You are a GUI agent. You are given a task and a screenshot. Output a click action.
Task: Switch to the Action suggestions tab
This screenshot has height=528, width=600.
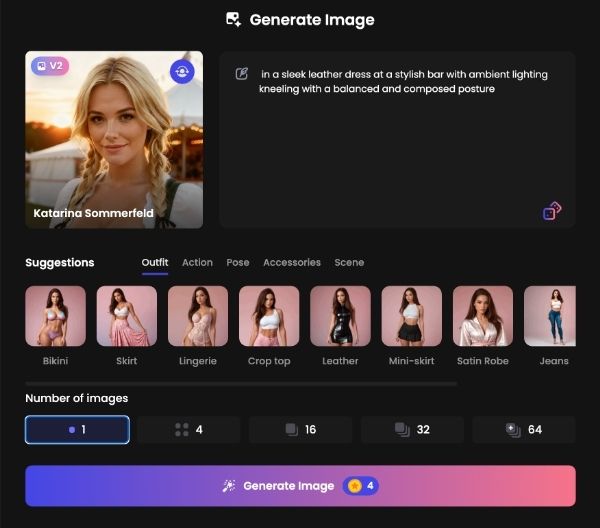pos(197,262)
